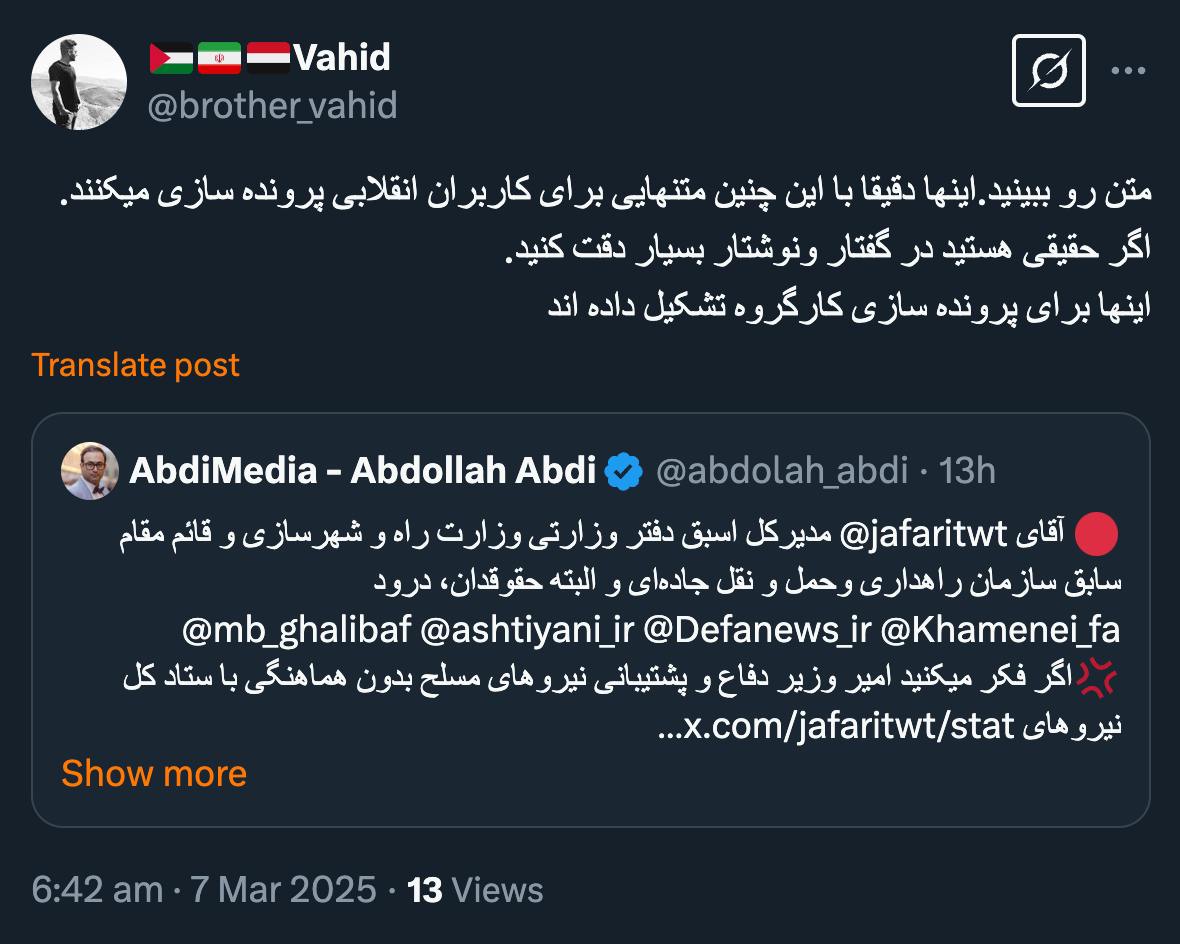Open the three-dot more options menu

(x=1128, y=71)
